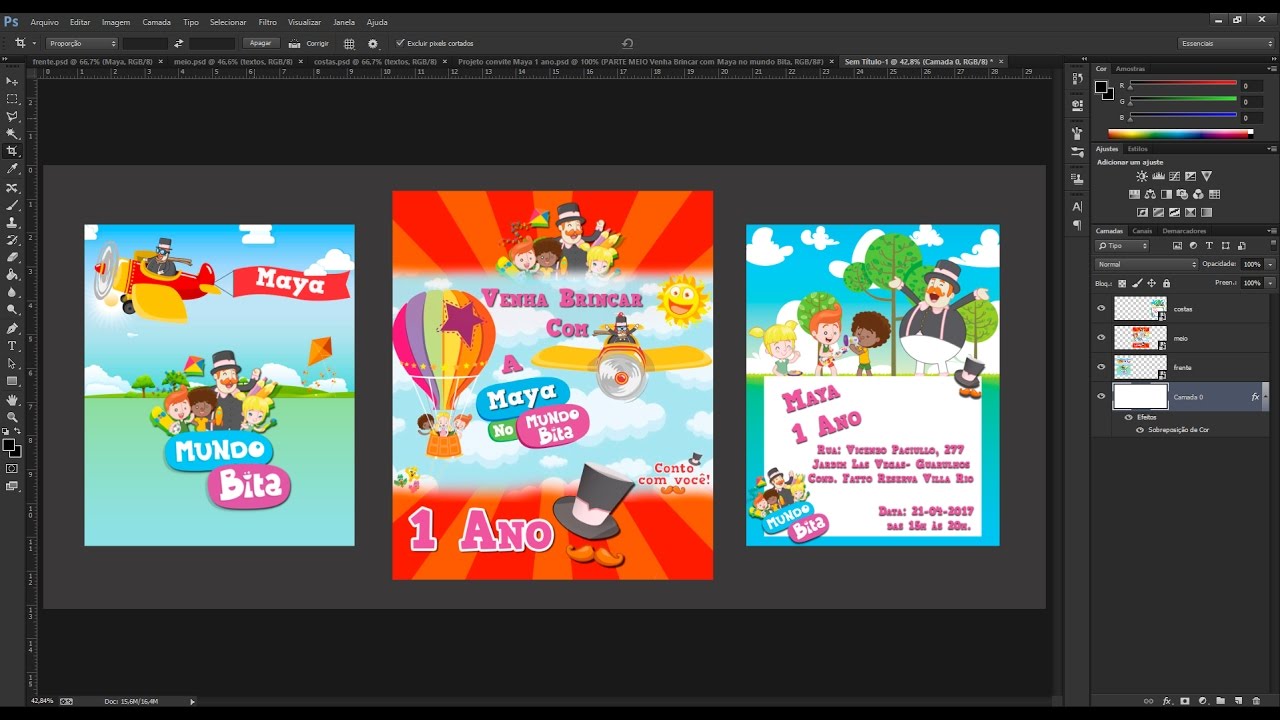The height and width of the screenshot is (720, 1280).
Task: Reset the crop with undo arrow
Action: [627, 43]
